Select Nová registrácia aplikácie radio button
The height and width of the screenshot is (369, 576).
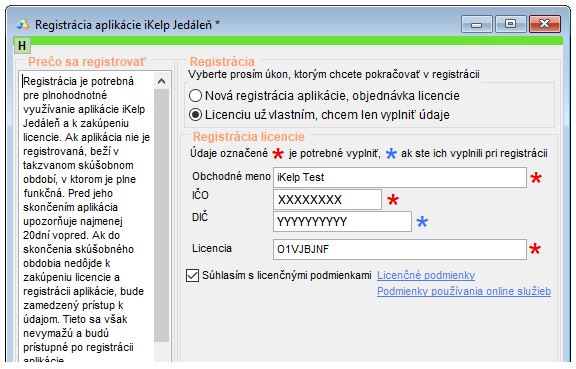195,96
